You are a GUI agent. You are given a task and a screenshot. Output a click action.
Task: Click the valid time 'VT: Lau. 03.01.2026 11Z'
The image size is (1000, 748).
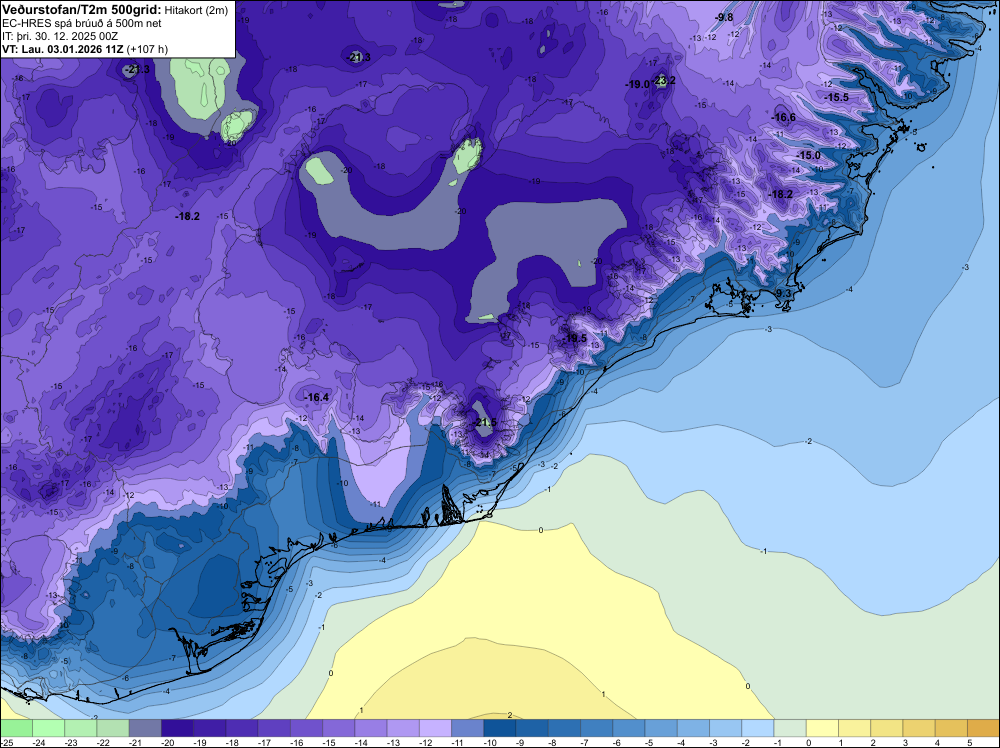(x=63, y=49)
